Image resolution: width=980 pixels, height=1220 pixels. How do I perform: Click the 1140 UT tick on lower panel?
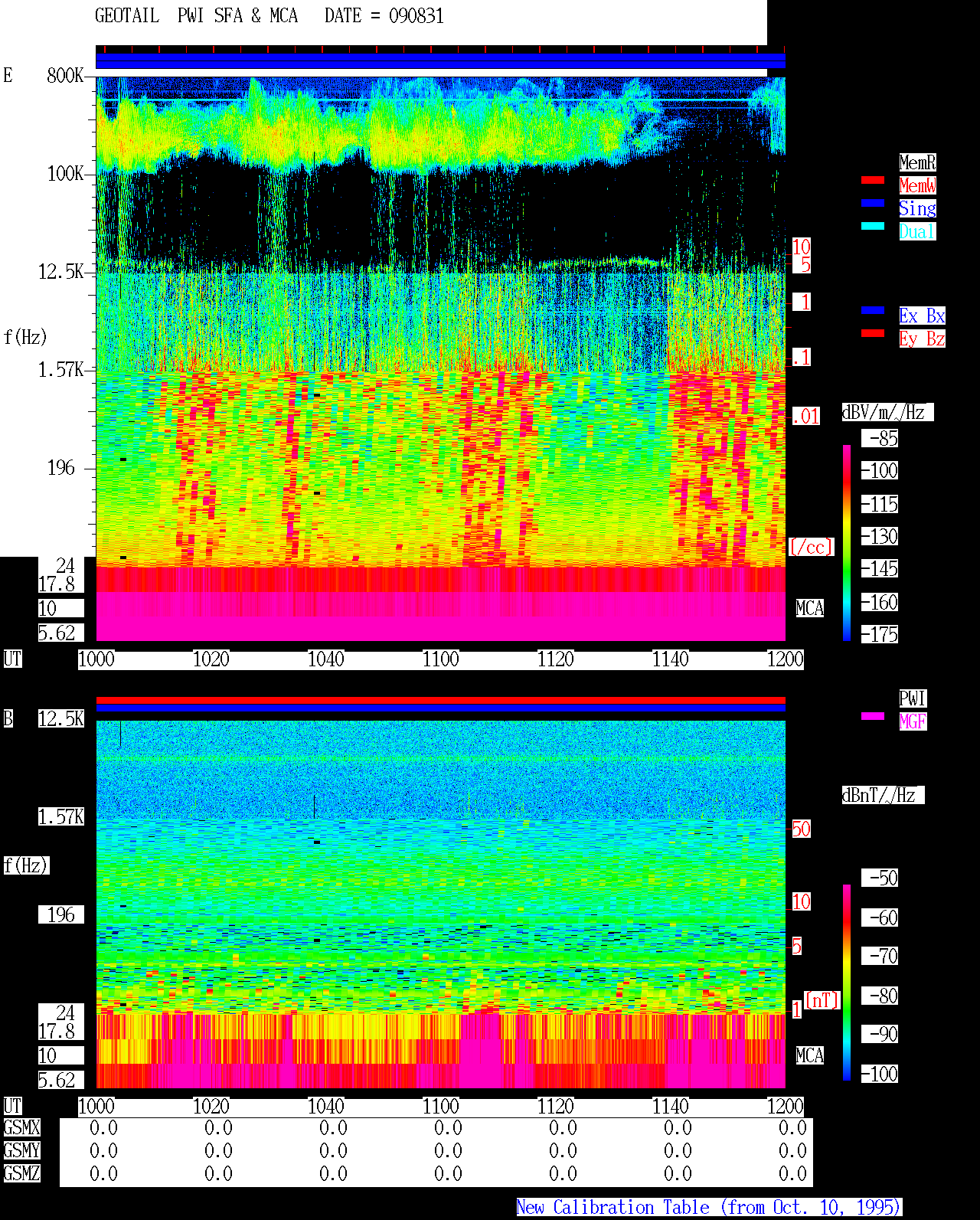click(671, 1107)
